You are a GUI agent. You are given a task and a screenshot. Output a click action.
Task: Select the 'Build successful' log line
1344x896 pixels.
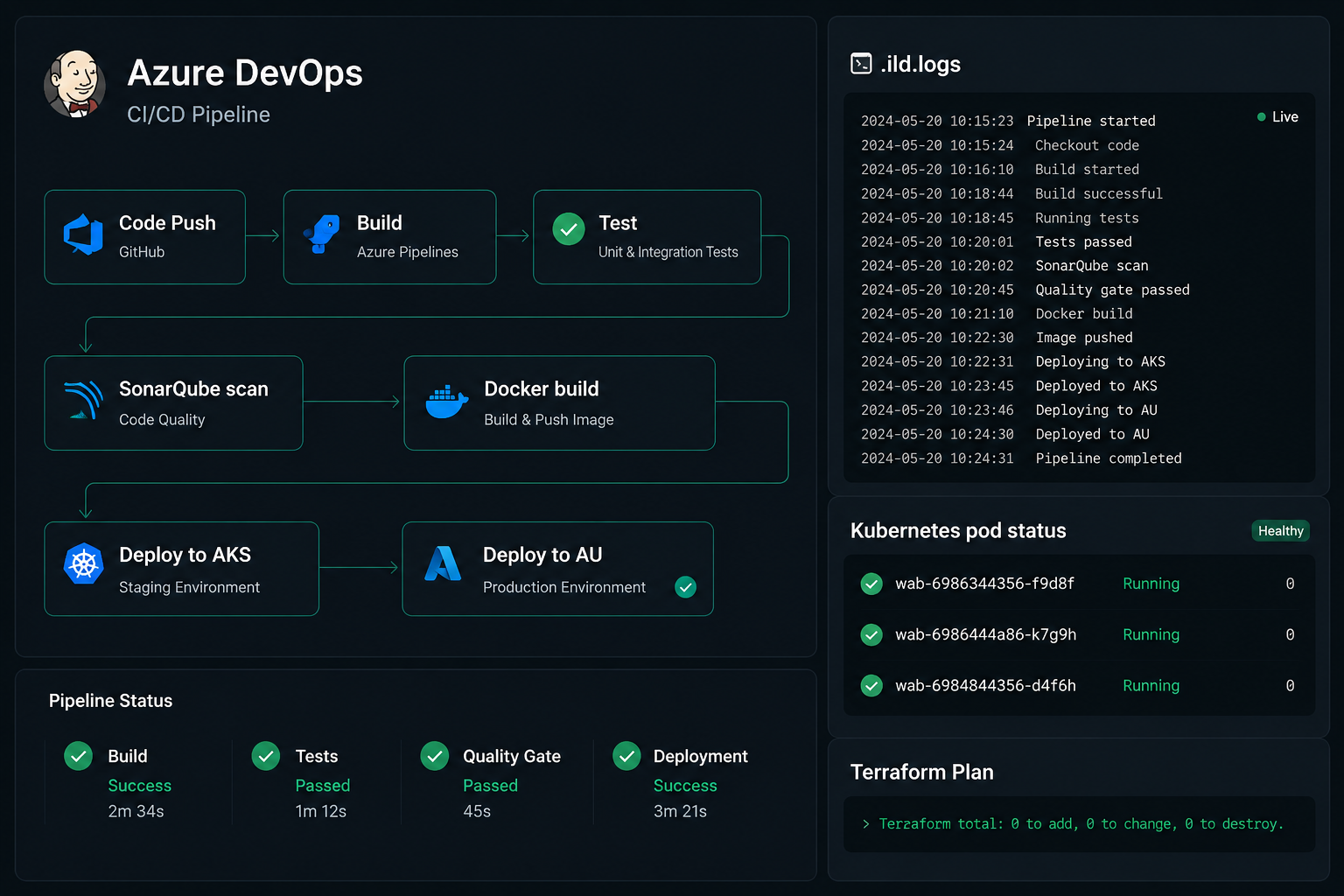[x=1011, y=193]
